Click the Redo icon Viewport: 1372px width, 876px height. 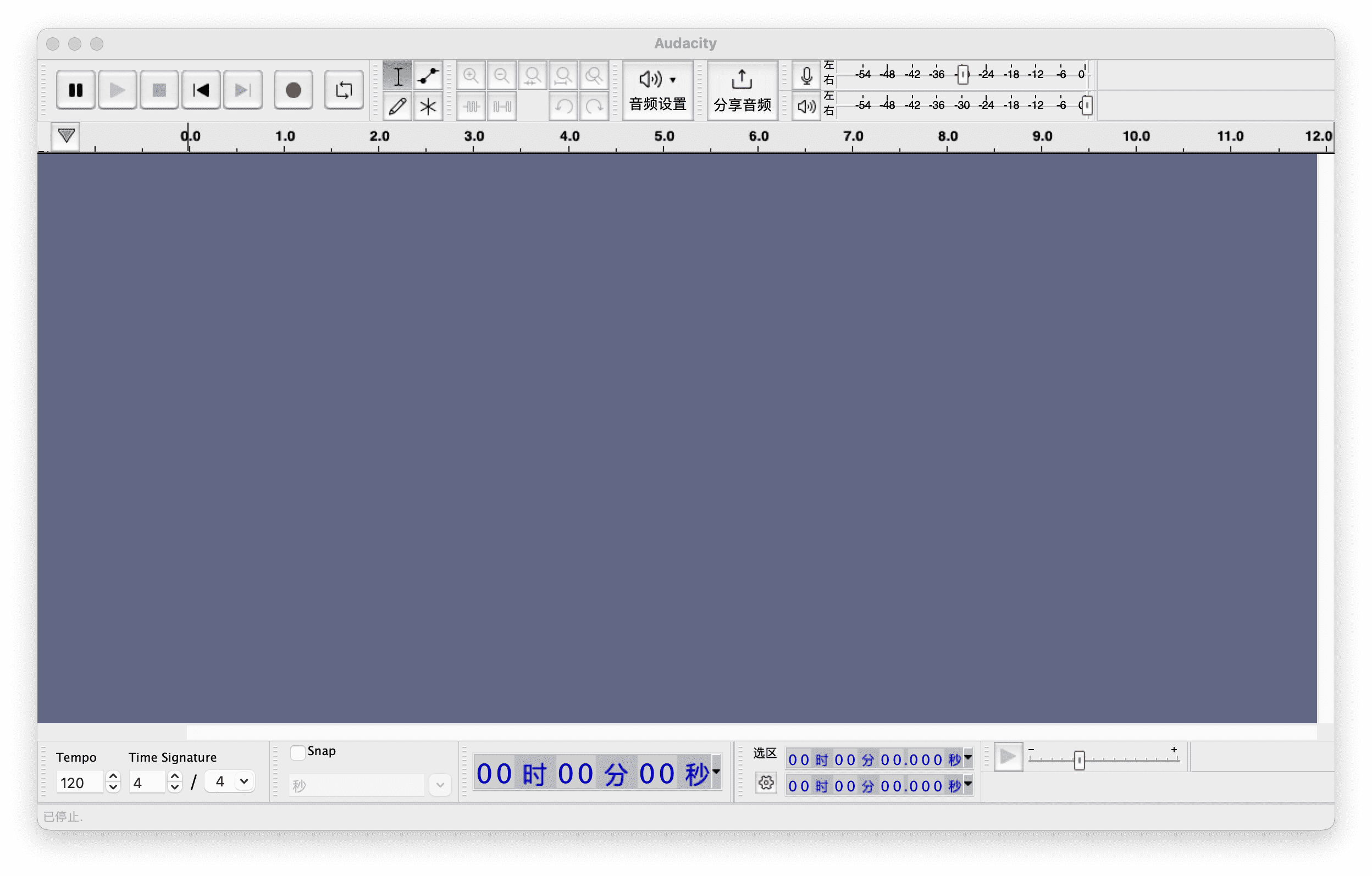(x=594, y=106)
